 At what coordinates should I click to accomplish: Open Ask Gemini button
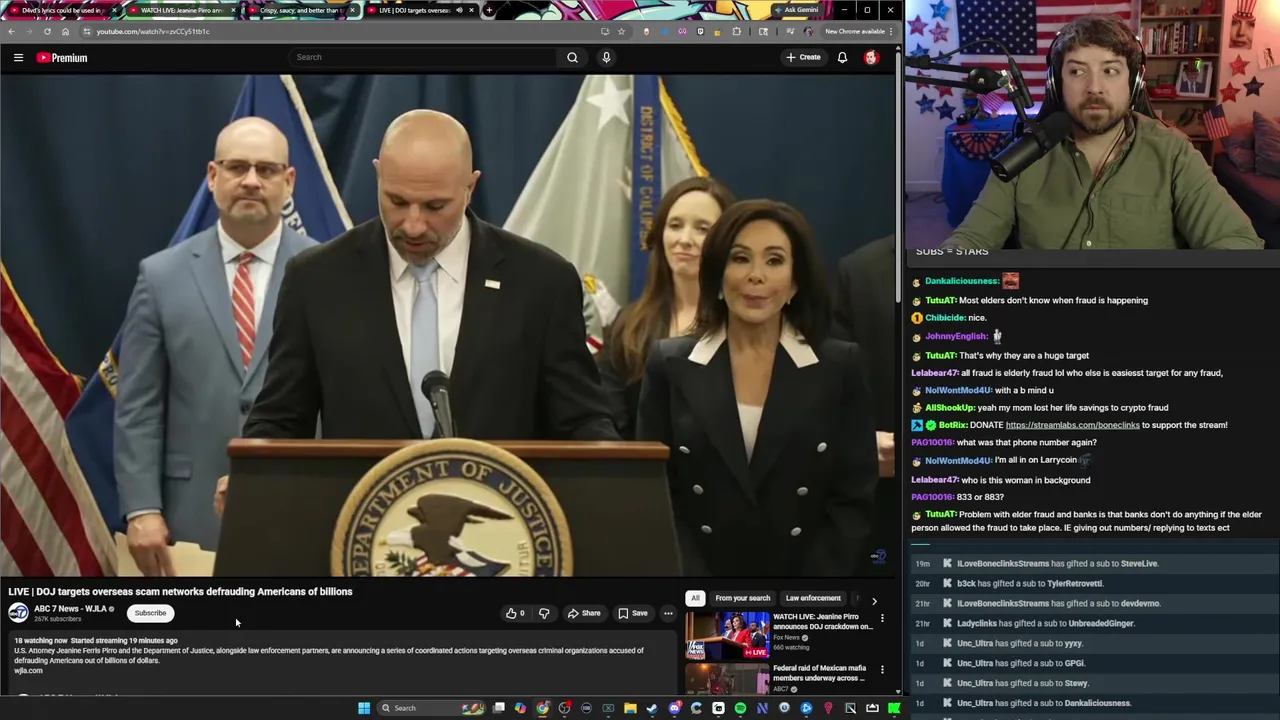pos(797,10)
